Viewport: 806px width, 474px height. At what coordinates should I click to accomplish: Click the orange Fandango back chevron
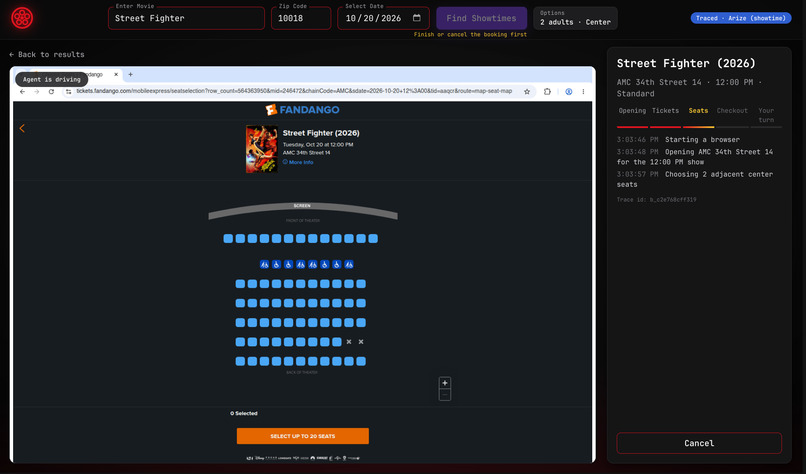22,128
